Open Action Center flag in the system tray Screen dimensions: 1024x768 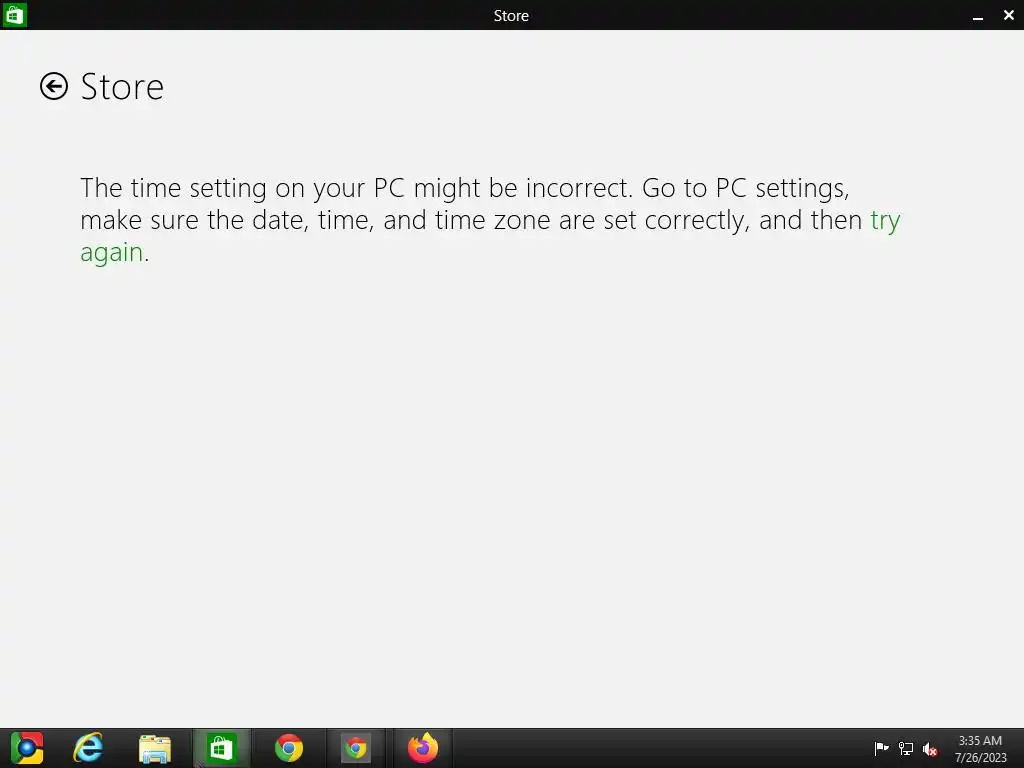(x=881, y=748)
